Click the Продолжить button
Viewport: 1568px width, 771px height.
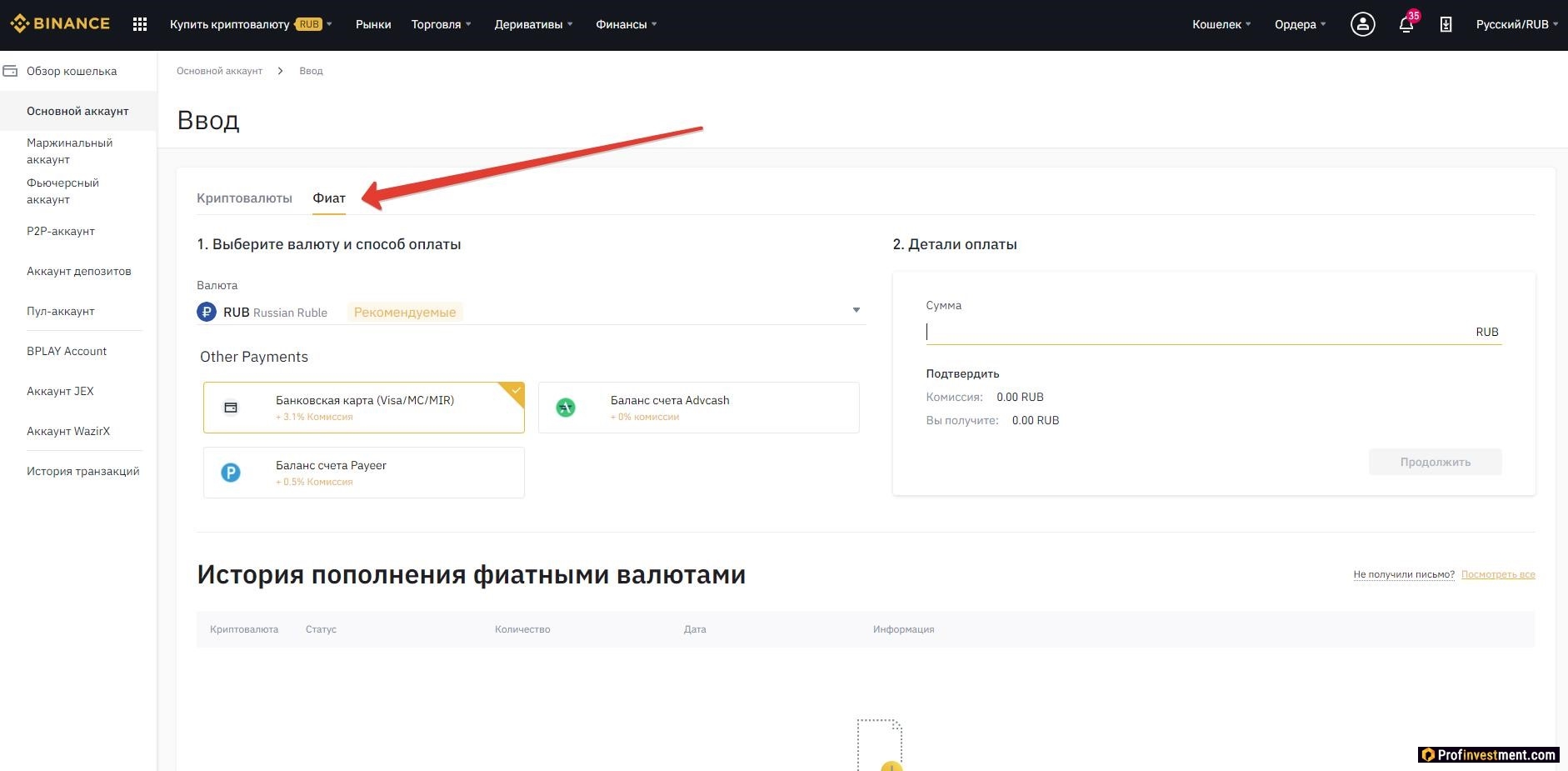[1435, 462]
